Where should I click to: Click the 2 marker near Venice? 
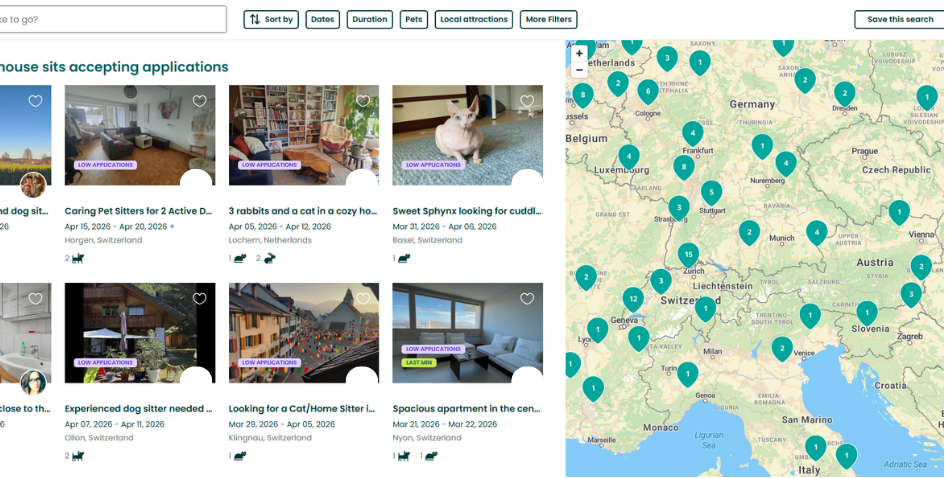[782, 347]
